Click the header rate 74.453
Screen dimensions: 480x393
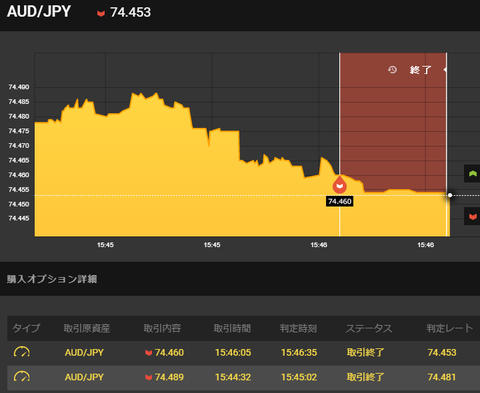(x=131, y=13)
